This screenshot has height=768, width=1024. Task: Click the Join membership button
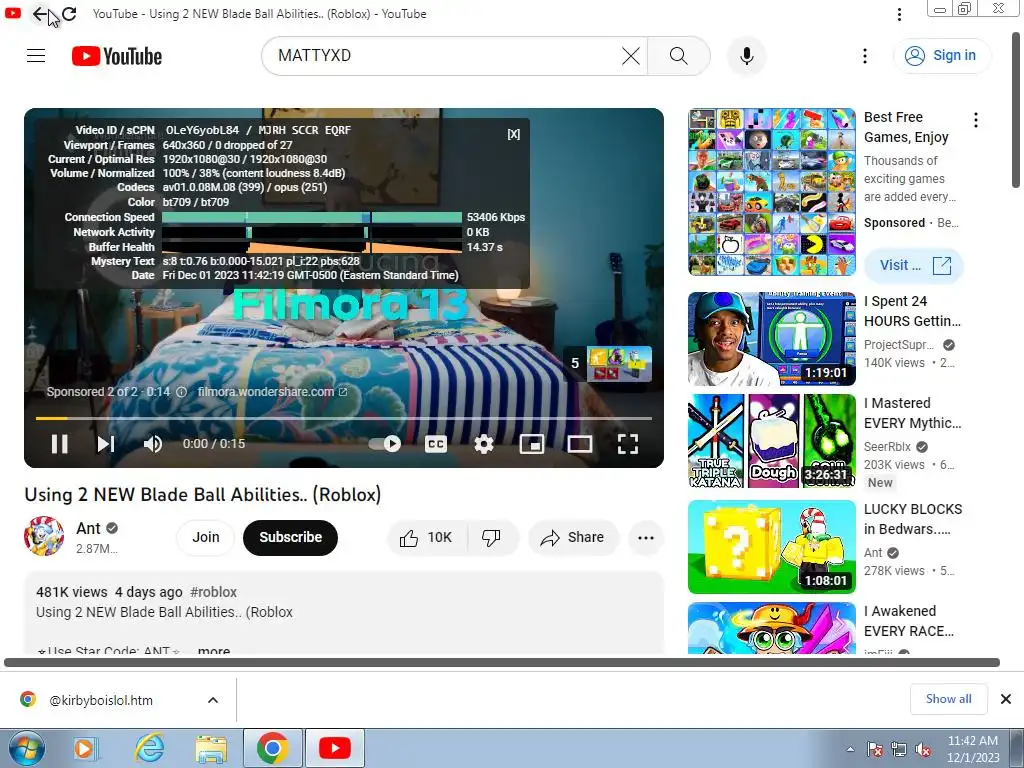coord(206,537)
